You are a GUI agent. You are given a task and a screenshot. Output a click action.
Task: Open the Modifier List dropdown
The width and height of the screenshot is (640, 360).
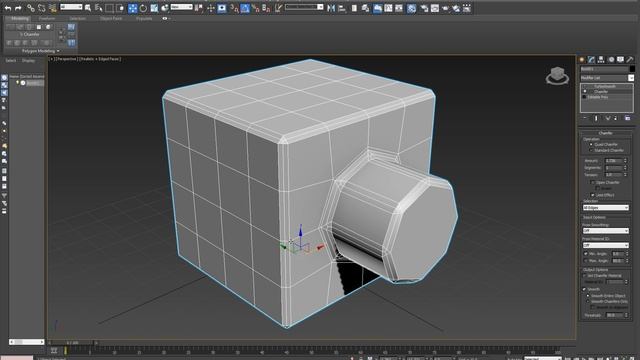tap(607, 78)
